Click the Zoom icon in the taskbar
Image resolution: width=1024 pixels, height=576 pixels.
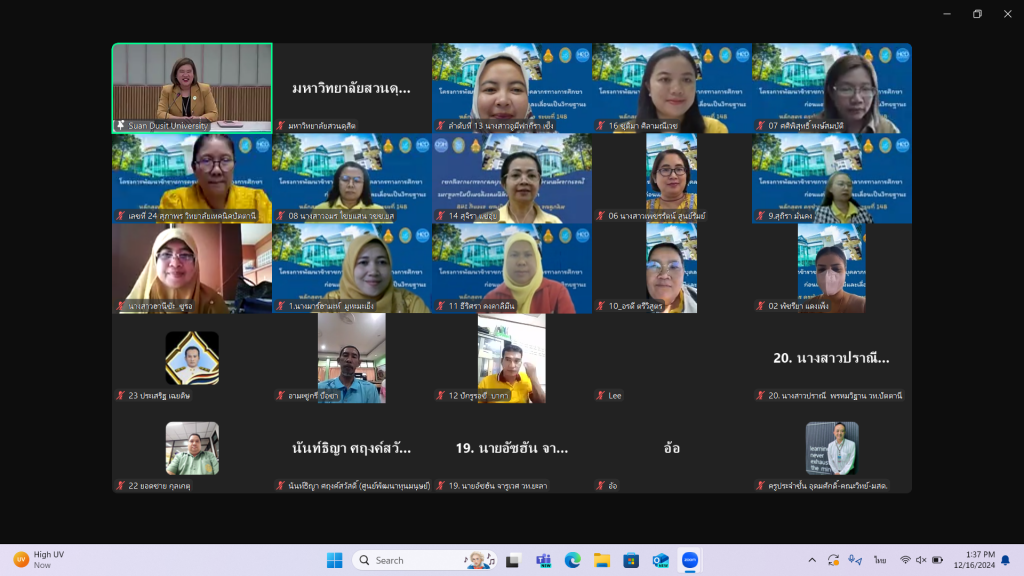tap(689, 560)
